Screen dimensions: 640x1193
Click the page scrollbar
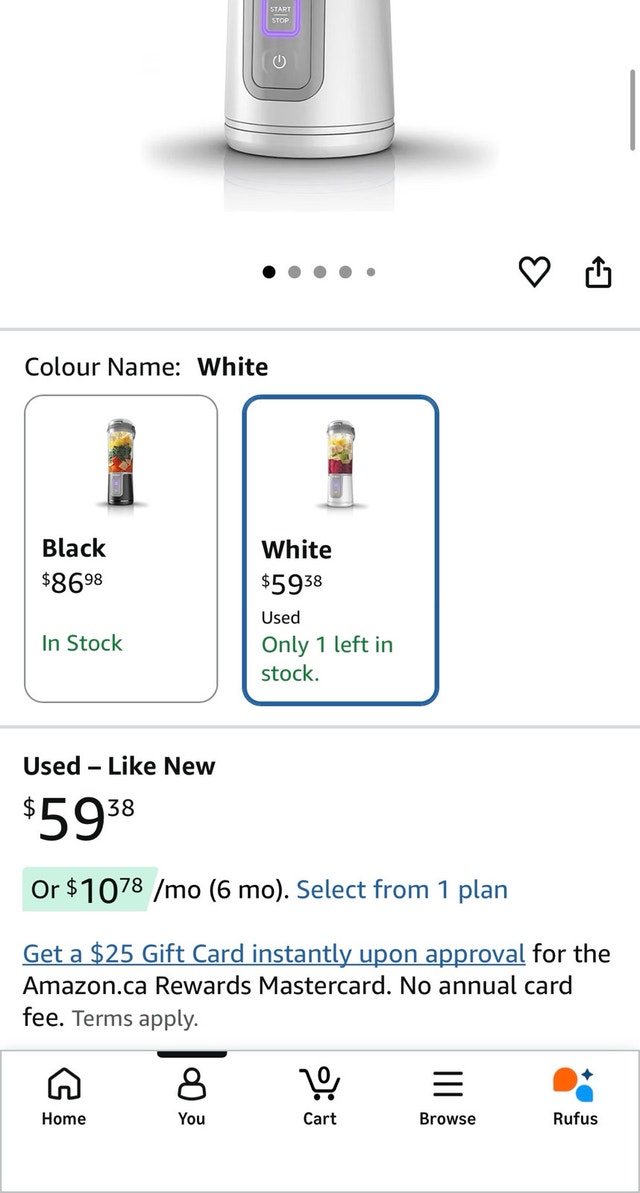(632, 110)
